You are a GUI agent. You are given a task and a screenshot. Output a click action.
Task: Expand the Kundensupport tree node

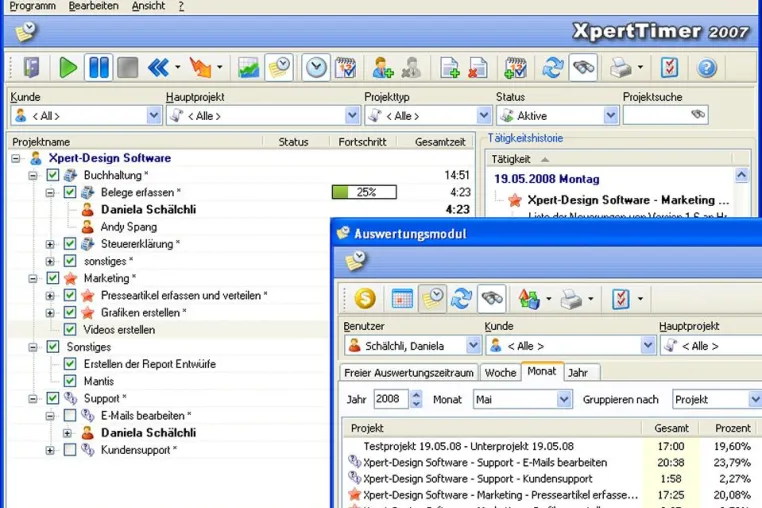click(50, 450)
